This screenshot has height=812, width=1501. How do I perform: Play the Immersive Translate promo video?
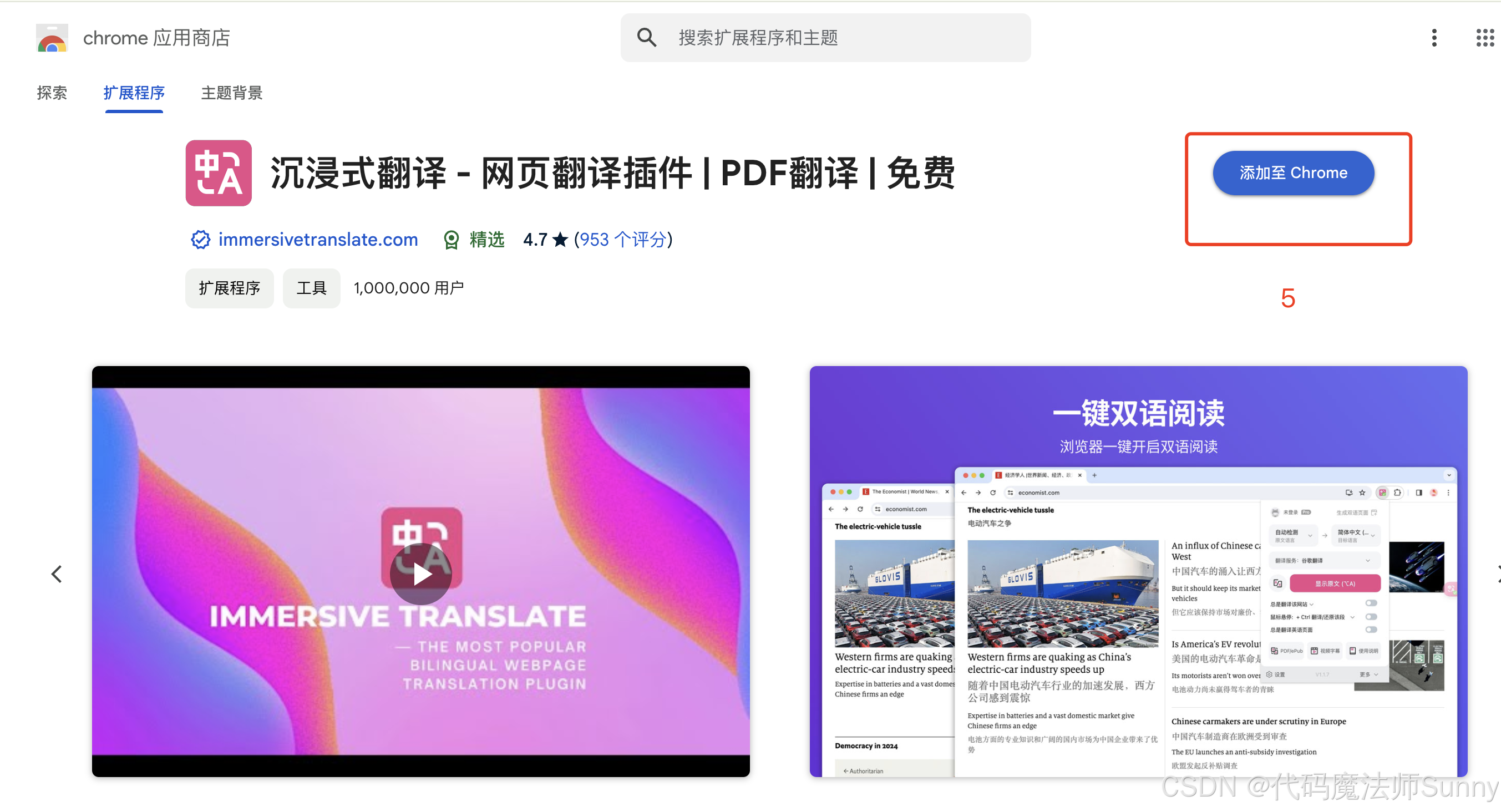click(x=420, y=575)
